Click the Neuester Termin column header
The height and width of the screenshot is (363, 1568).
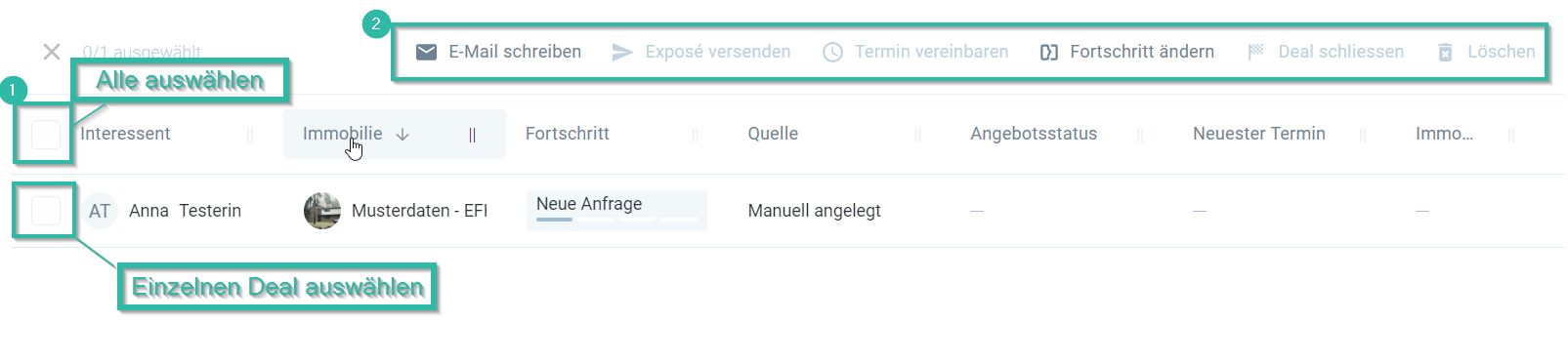[x=1259, y=134]
